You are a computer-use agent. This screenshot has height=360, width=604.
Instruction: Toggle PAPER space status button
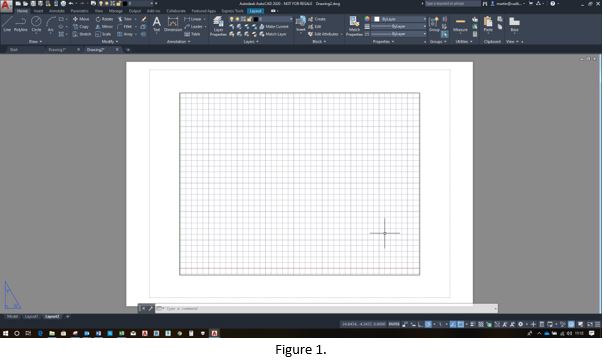394,324
